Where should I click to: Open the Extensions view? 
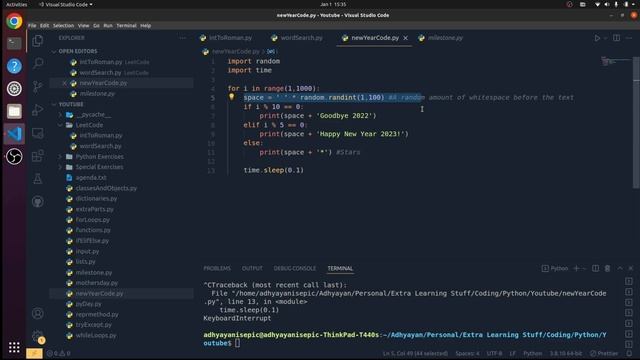pos(38,156)
